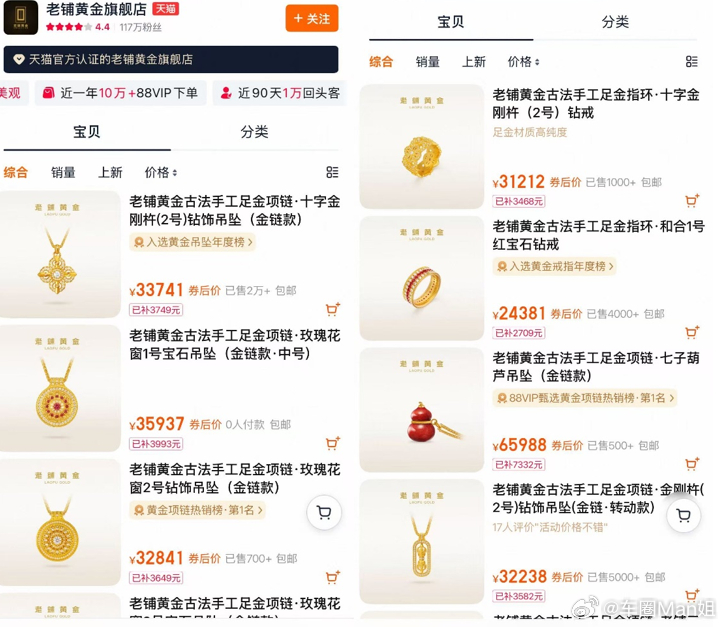Open 88VIP甄选黄金项链热销榜 ranking link
This screenshot has width=724, height=627.
point(585,398)
